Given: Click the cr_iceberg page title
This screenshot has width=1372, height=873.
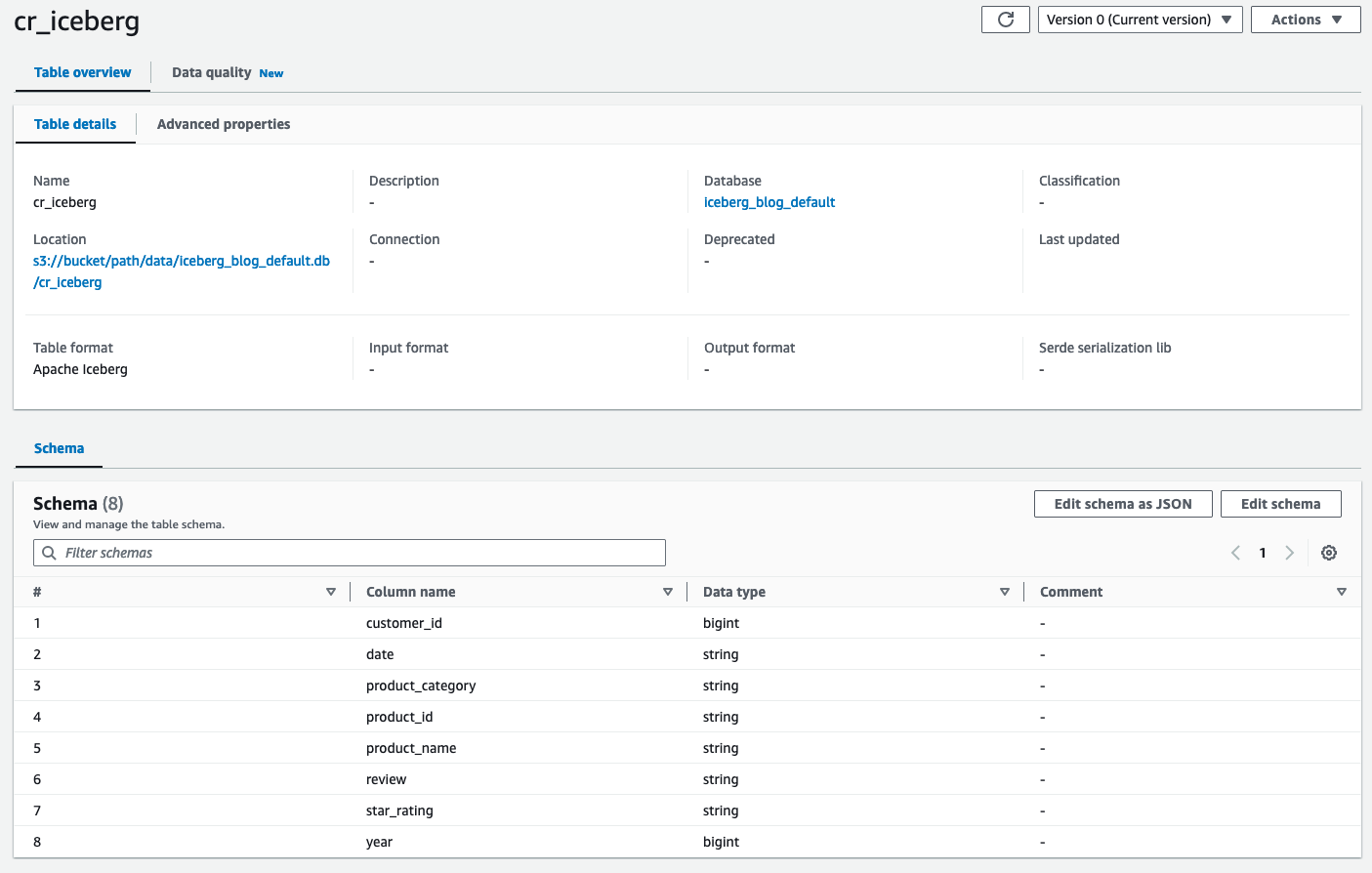Looking at the screenshot, I should [77, 21].
